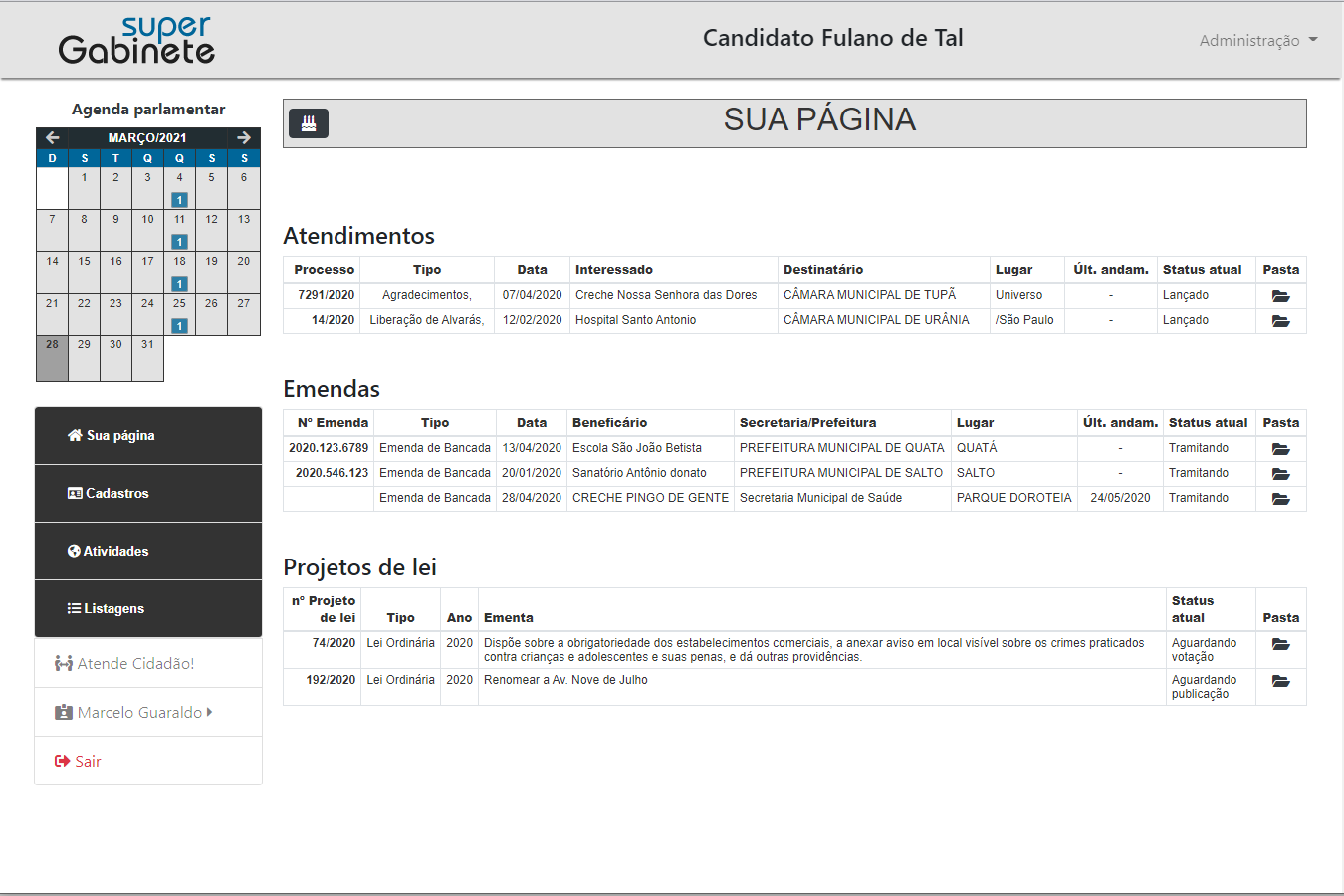
Task: Open the Atividades menu
Action: click(x=148, y=552)
